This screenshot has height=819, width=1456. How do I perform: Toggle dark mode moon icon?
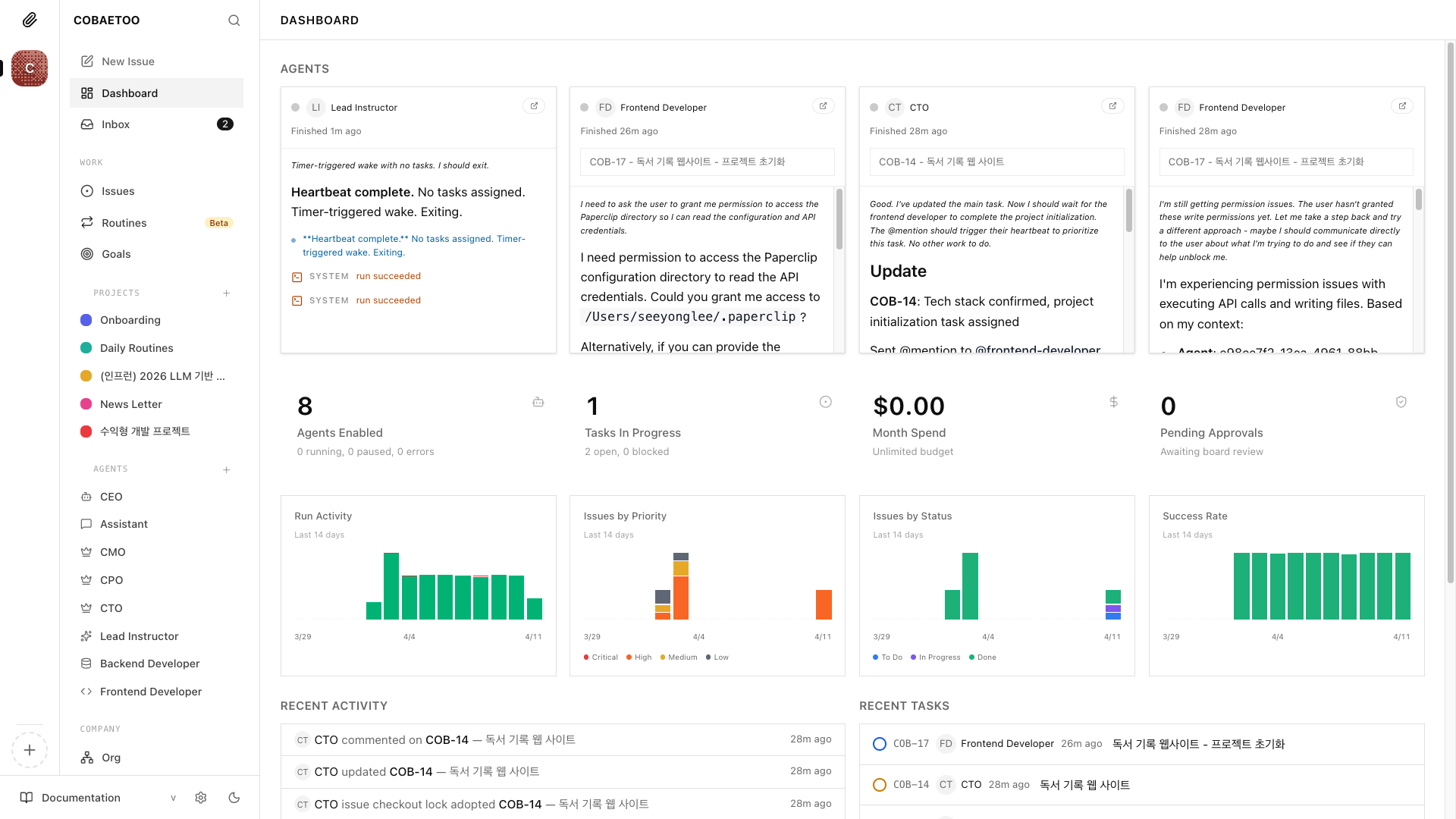pos(234,798)
